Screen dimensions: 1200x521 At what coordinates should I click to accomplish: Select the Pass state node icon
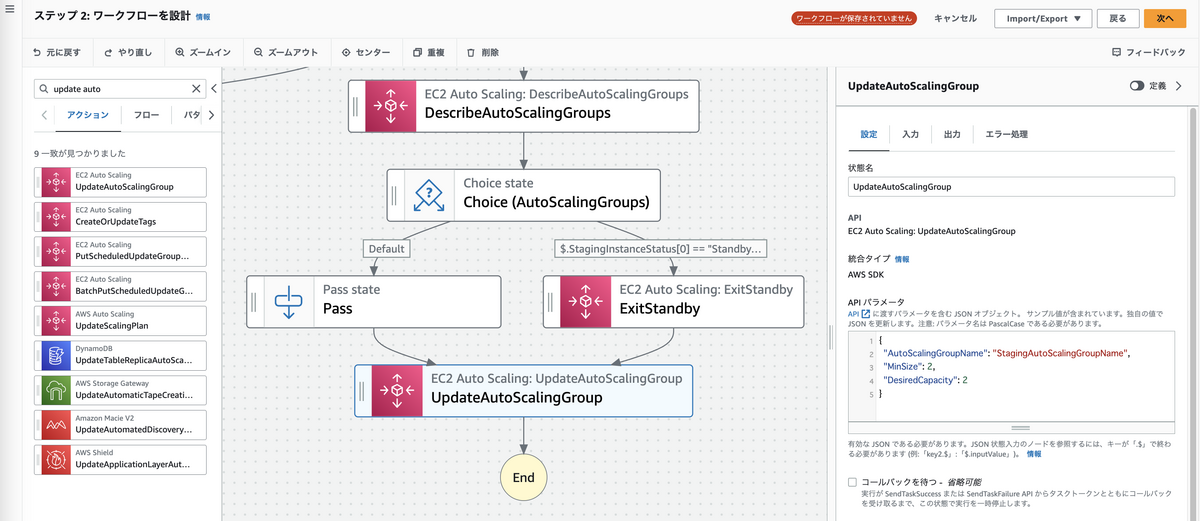pyautogui.click(x=288, y=301)
